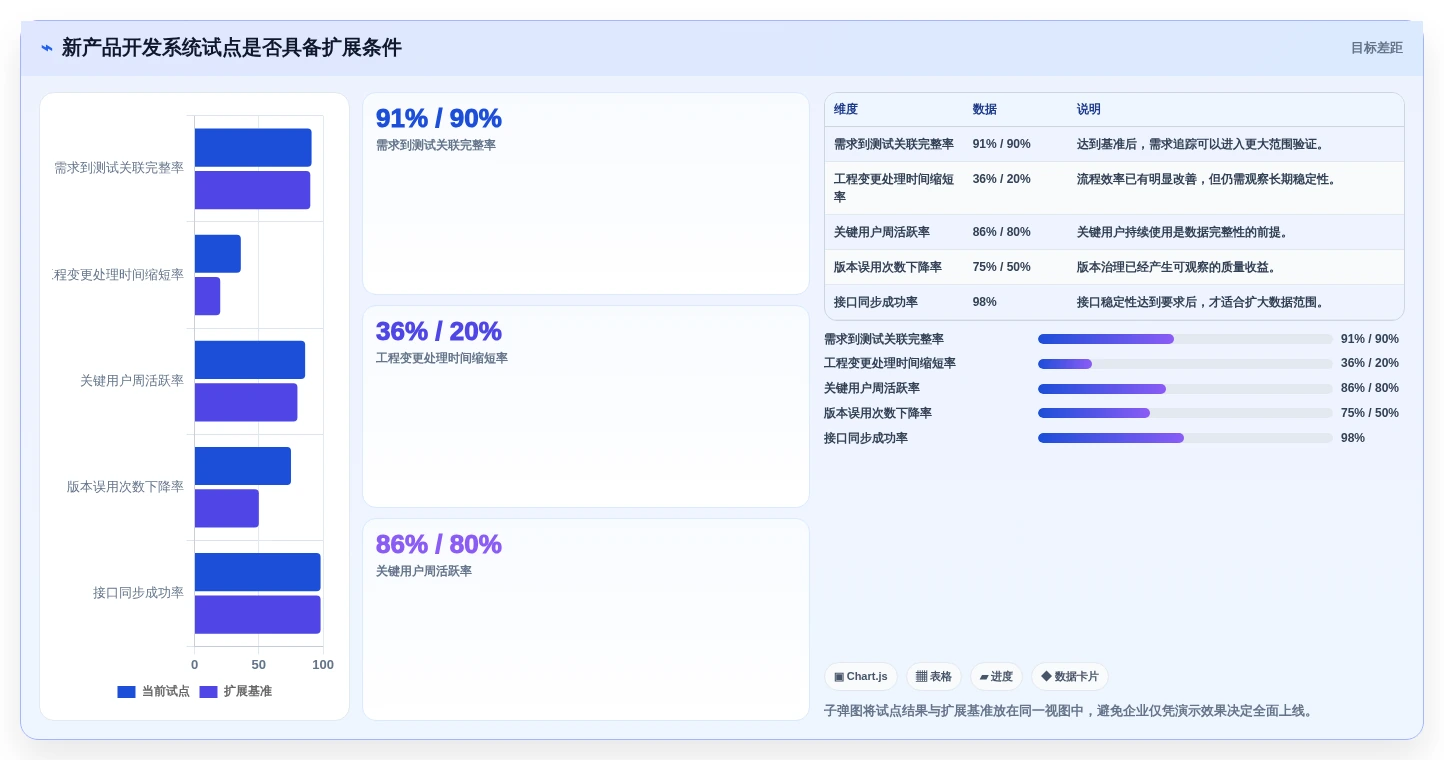This screenshot has width=1444, height=760.
Task: Click the 目标差距 label in header
Action: [x=1376, y=48]
